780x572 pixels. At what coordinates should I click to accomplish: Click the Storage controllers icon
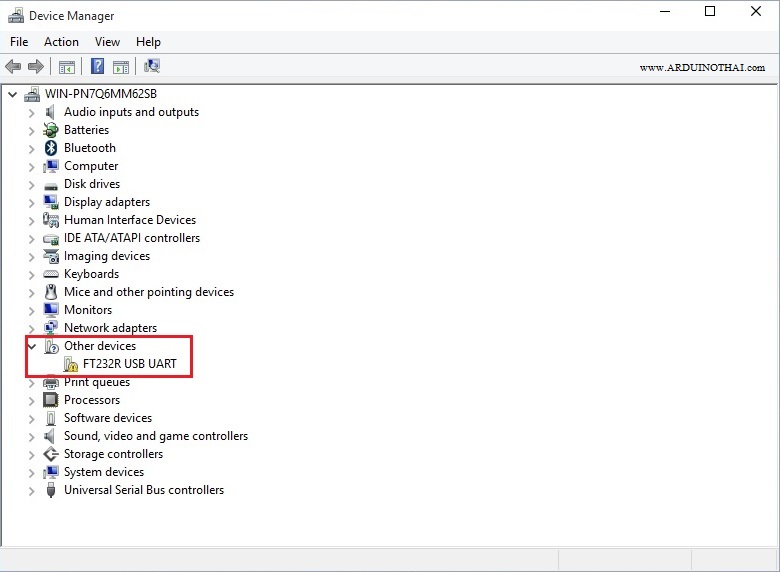51,454
